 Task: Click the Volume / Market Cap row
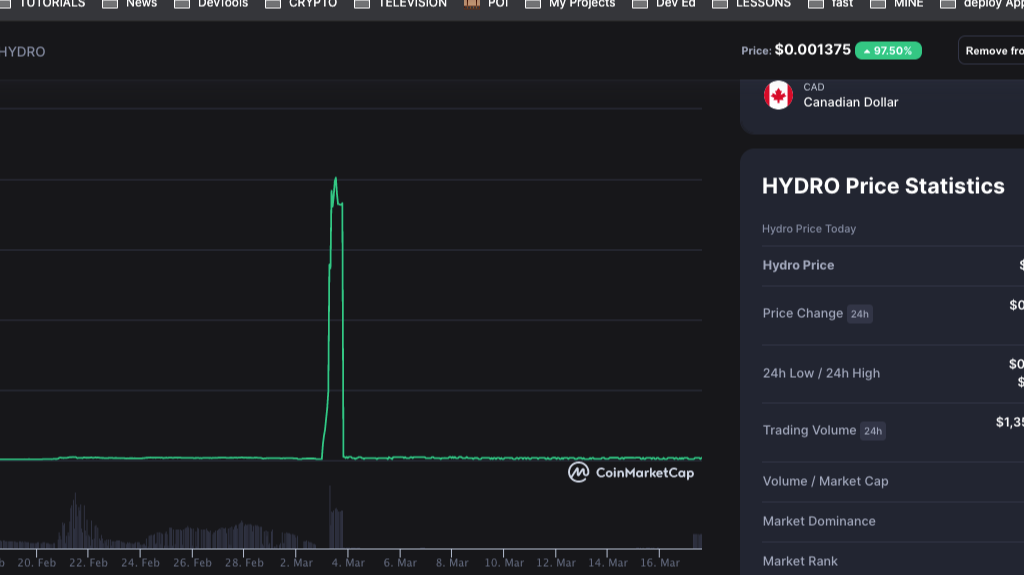coord(893,482)
